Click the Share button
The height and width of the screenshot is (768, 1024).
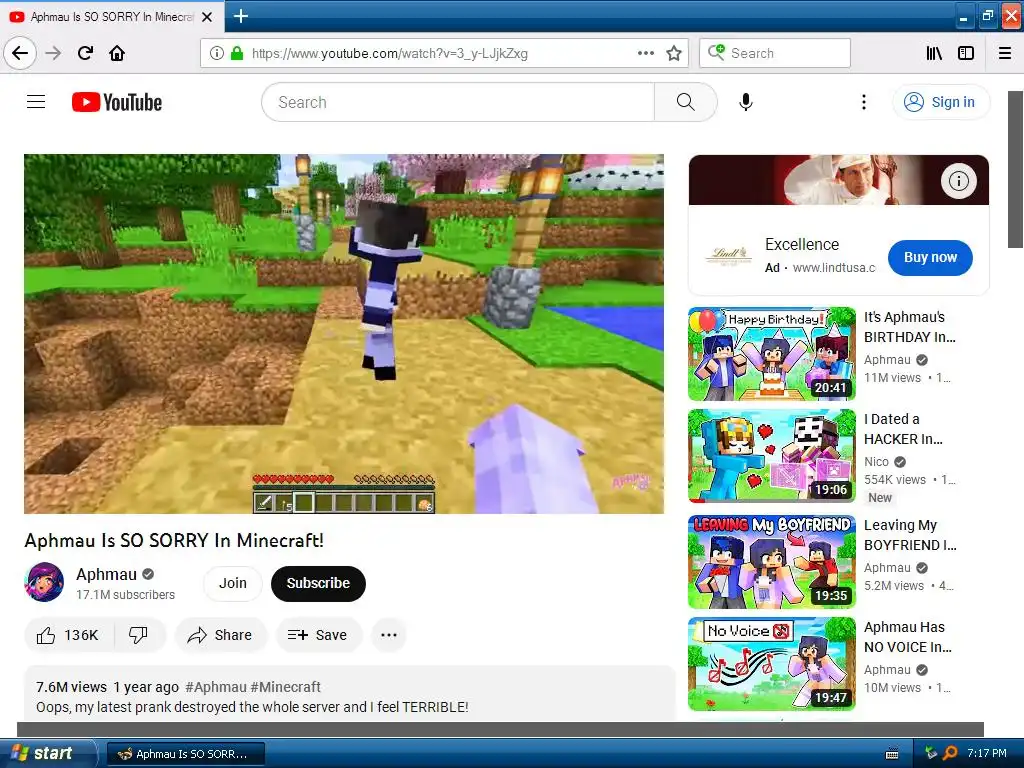(x=221, y=635)
